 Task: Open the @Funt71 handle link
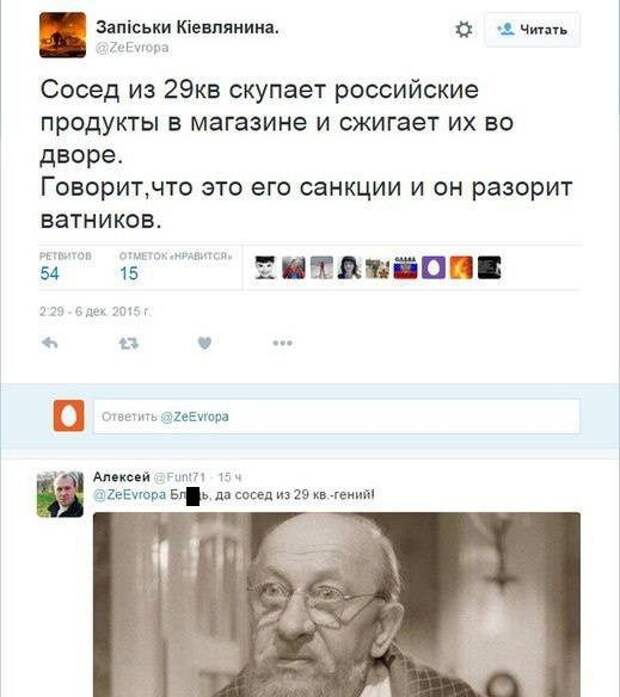180,477
